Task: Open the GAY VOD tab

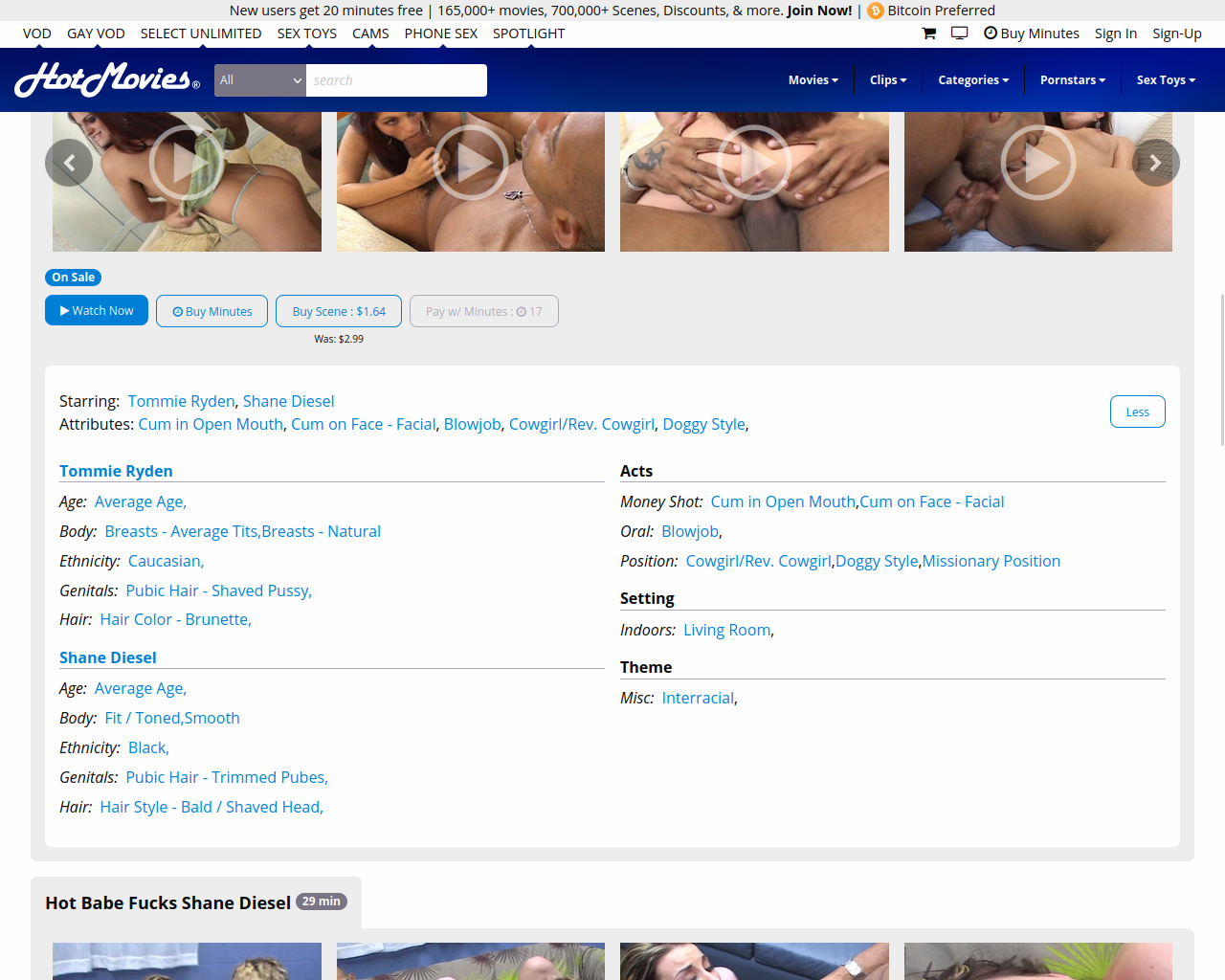Action: click(x=96, y=33)
